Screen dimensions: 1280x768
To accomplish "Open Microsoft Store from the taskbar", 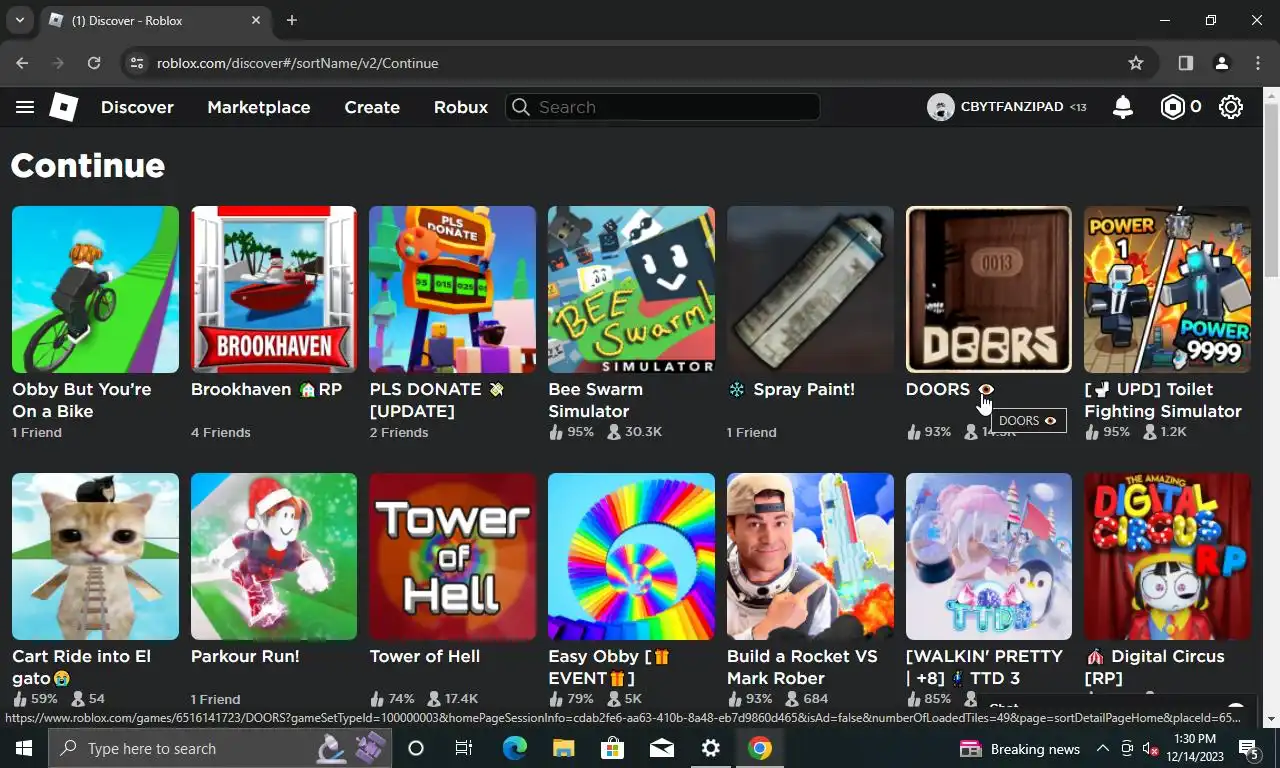I will [x=612, y=748].
